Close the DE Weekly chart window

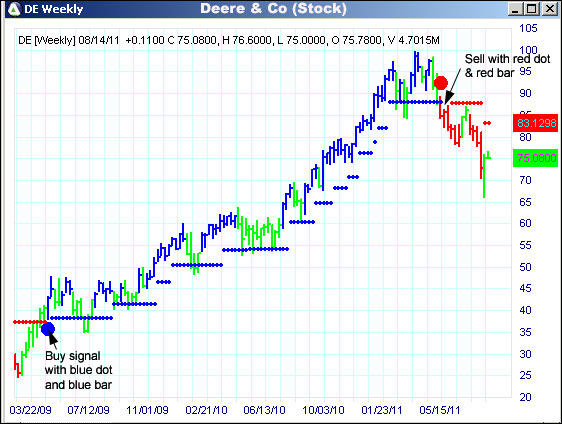coord(550,9)
